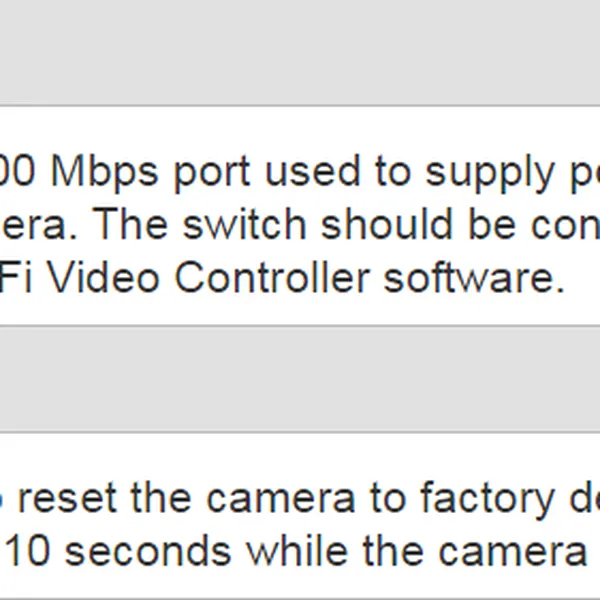Click the word "Mbps" in the text
This screenshot has width=600, height=600.
tap(106, 172)
